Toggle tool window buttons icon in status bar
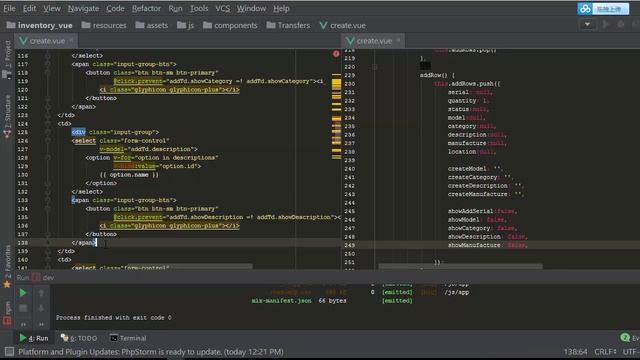640x360 pixels. click(x=9, y=351)
